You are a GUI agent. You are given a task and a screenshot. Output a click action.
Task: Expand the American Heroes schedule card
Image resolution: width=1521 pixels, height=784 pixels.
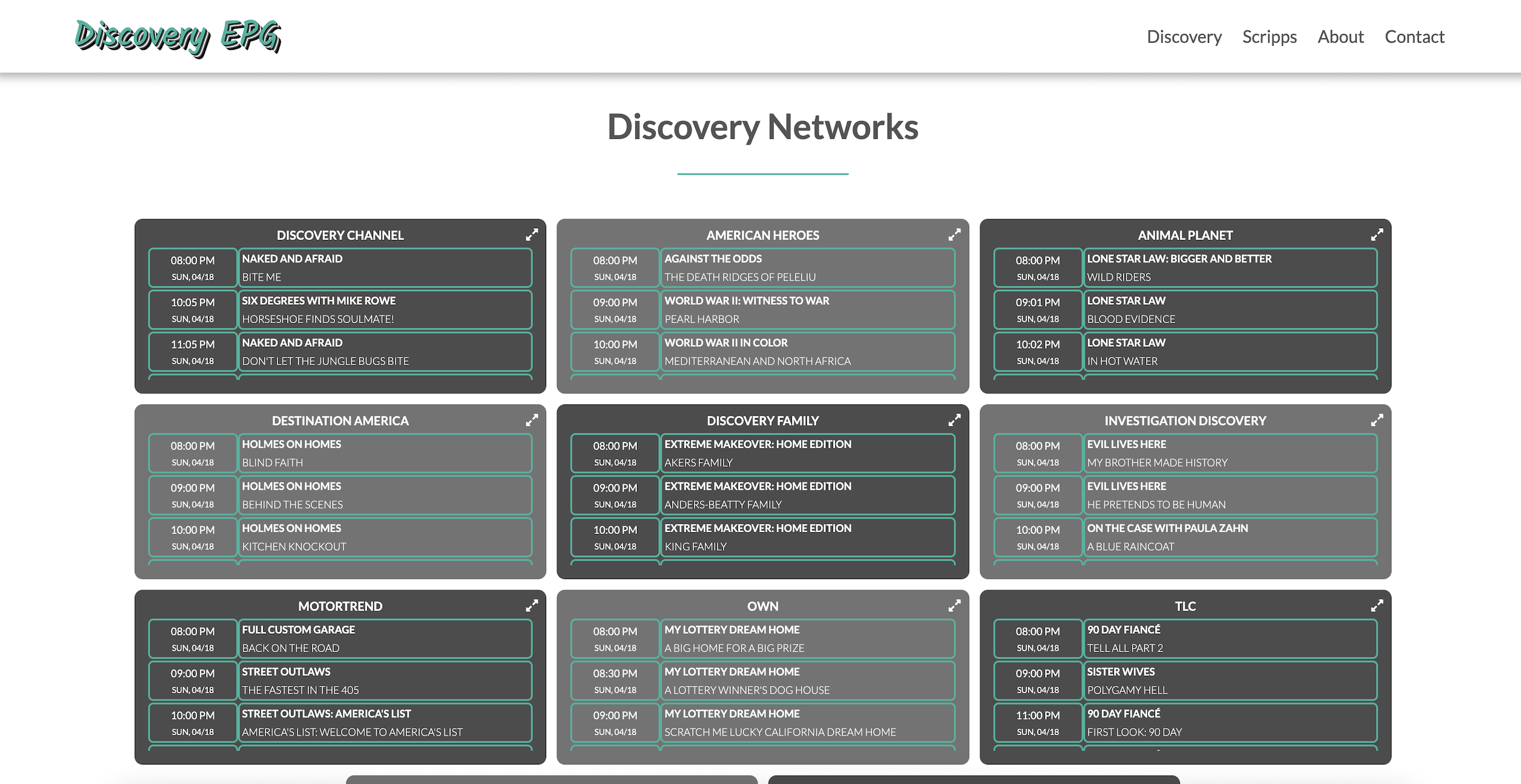(x=954, y=235)
